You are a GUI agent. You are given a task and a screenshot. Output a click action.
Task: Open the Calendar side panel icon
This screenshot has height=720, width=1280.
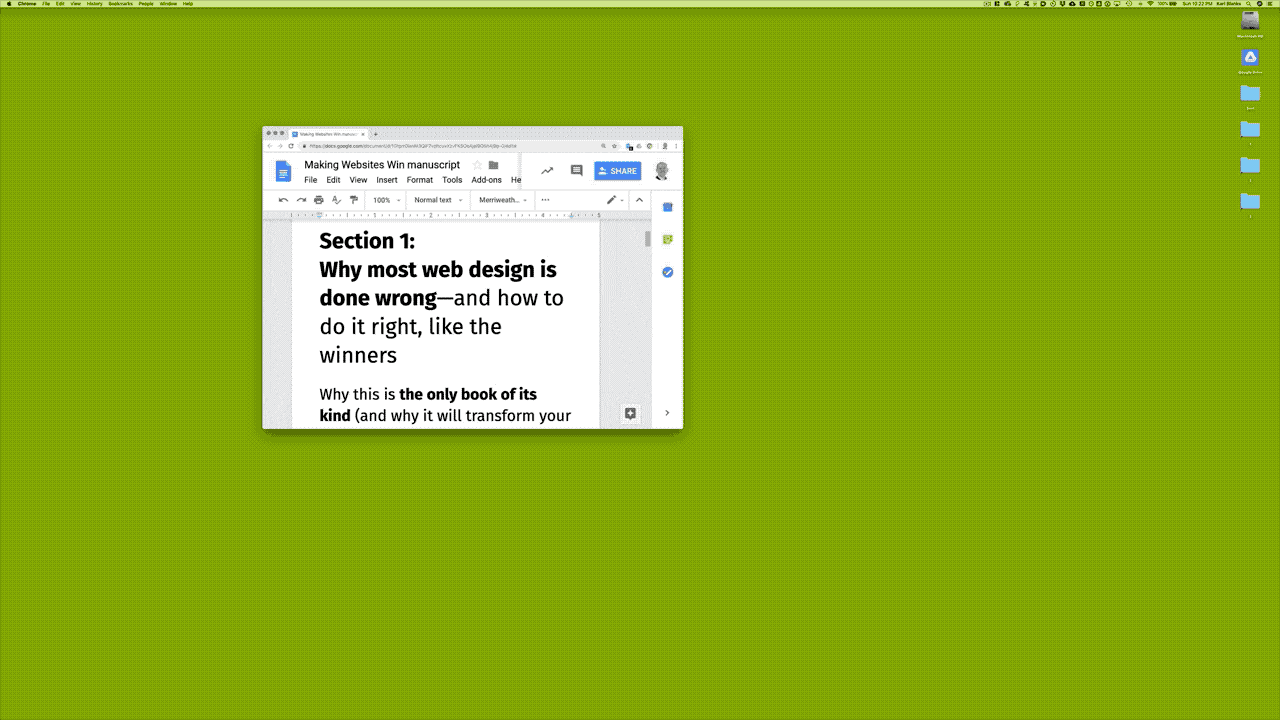coord(668,207)
